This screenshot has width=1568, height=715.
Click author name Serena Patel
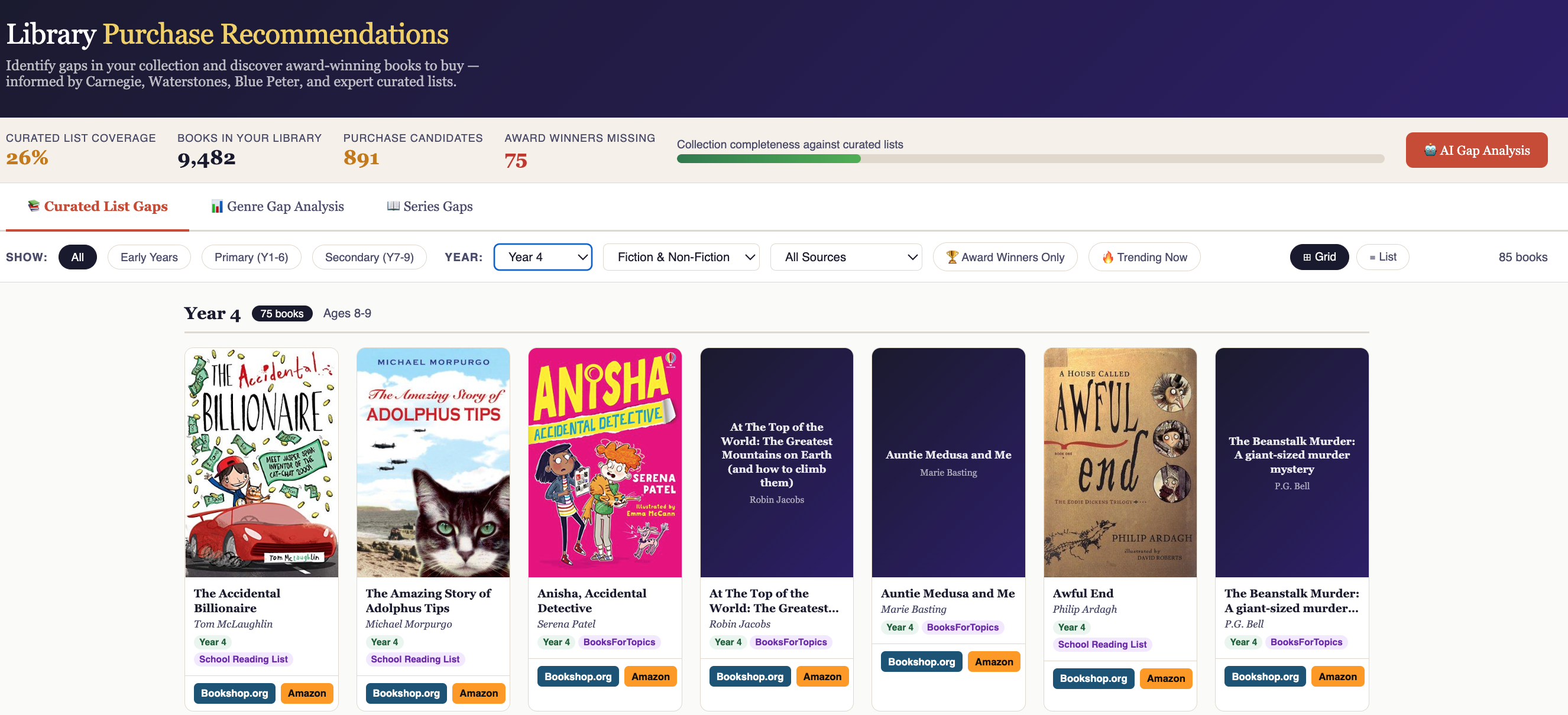point(566,625)
